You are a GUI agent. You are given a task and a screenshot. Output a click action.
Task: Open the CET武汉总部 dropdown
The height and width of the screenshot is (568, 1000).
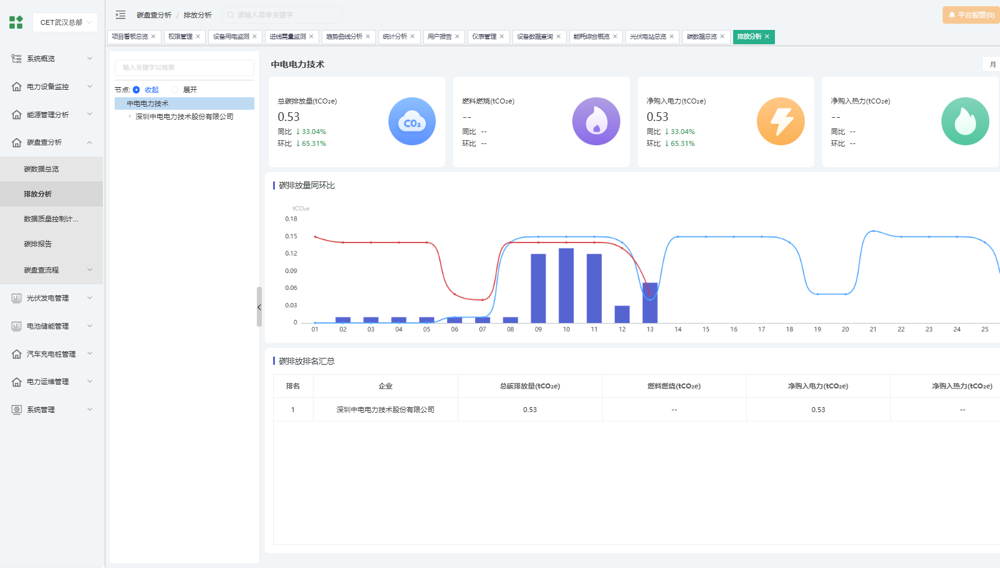[66, 22]
